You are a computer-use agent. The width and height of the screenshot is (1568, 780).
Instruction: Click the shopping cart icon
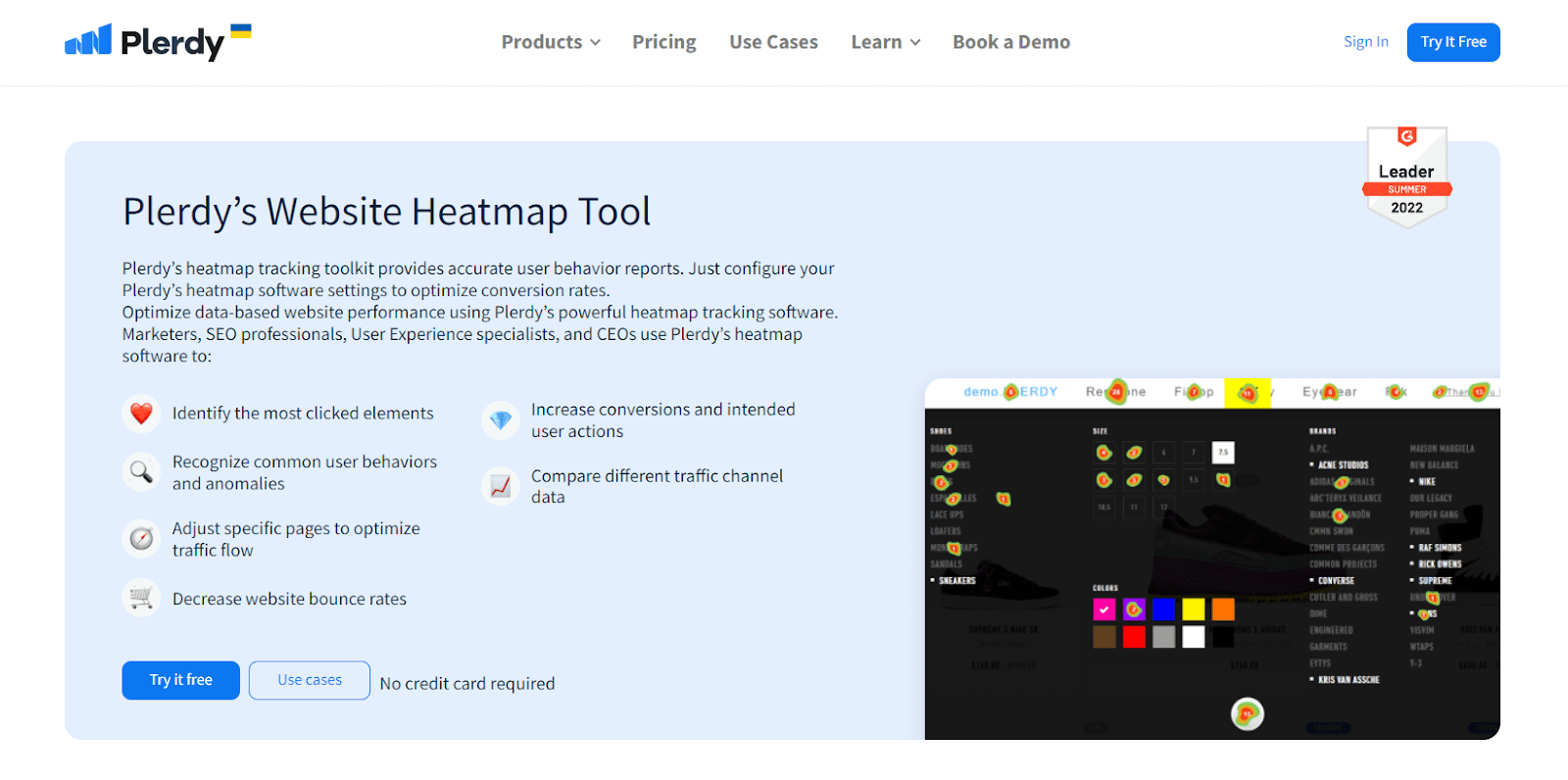tap(141, 598)
